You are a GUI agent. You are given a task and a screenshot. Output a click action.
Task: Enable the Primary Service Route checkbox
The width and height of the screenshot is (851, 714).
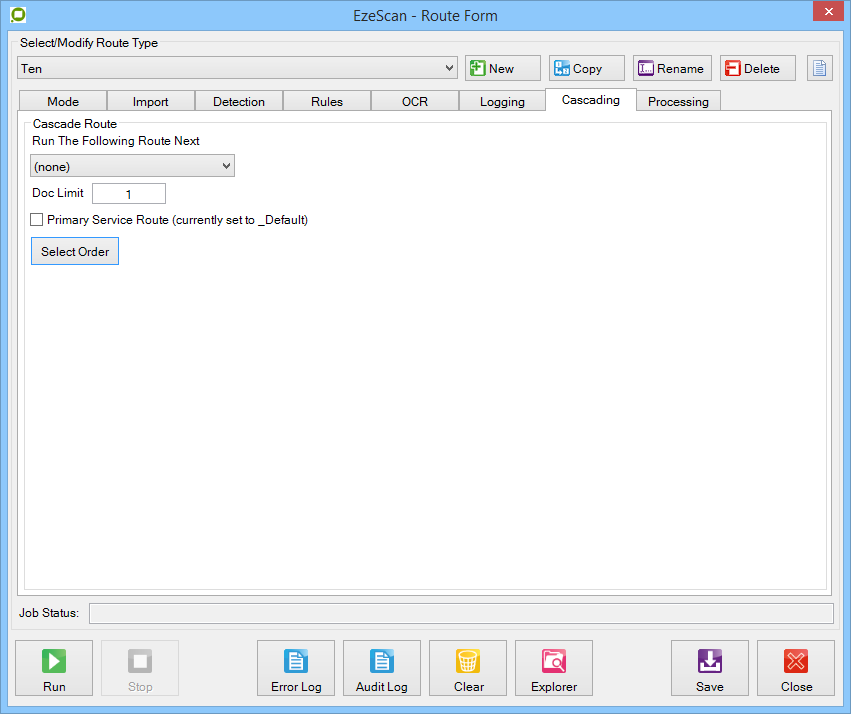37,220
